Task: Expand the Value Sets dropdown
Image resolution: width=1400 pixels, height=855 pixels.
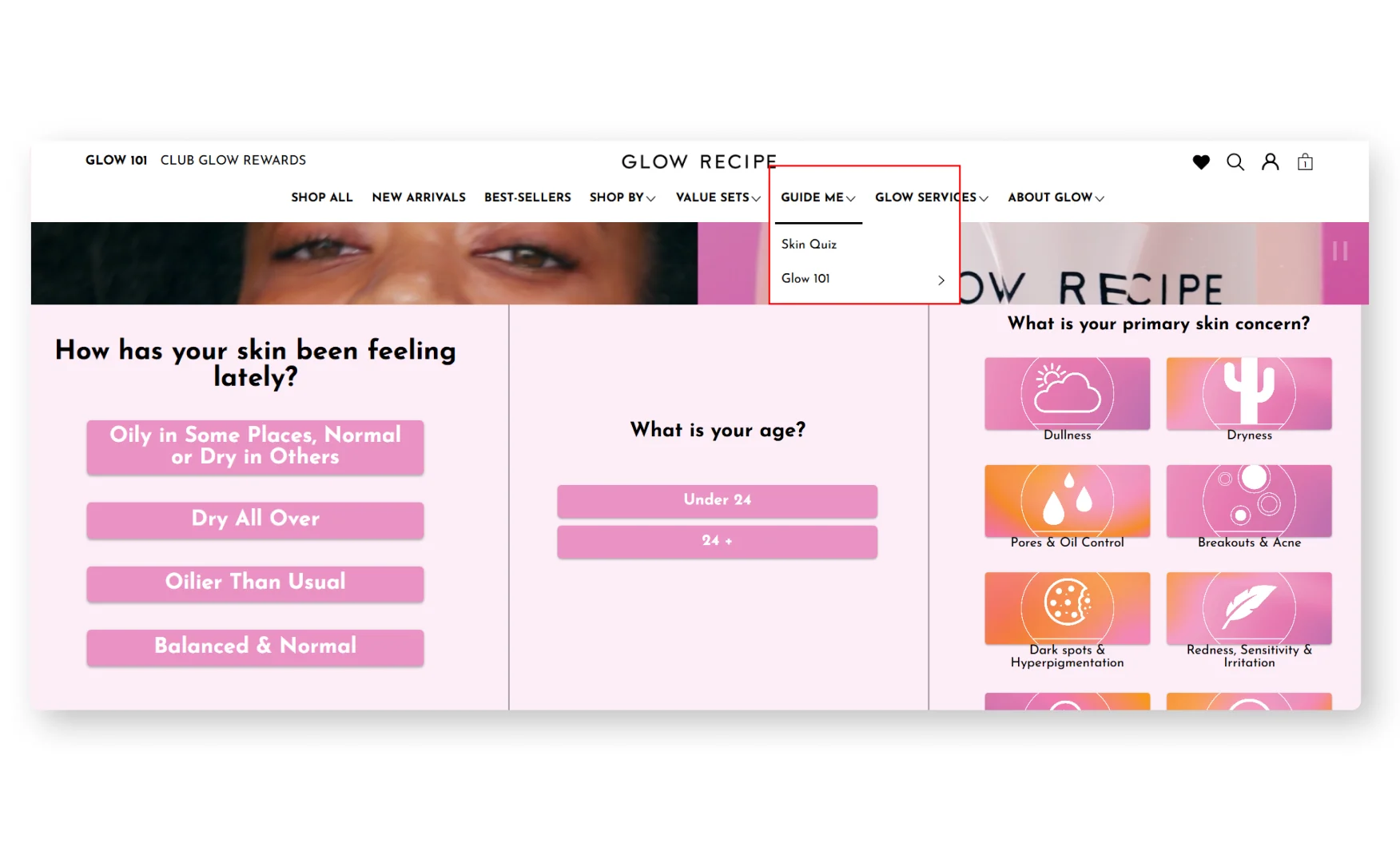Action: (x=718, y=197)
